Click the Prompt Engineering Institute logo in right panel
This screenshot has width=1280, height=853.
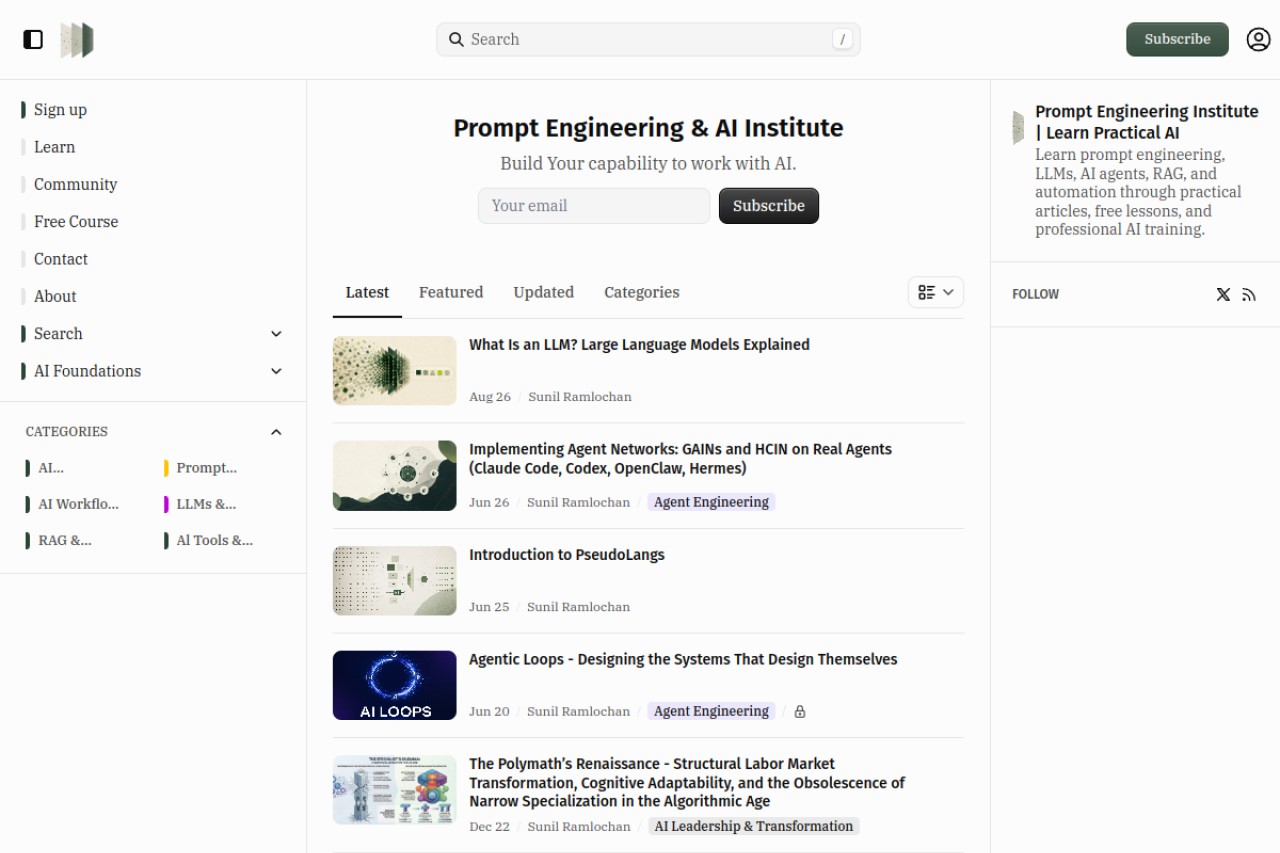coord(1018,127)
